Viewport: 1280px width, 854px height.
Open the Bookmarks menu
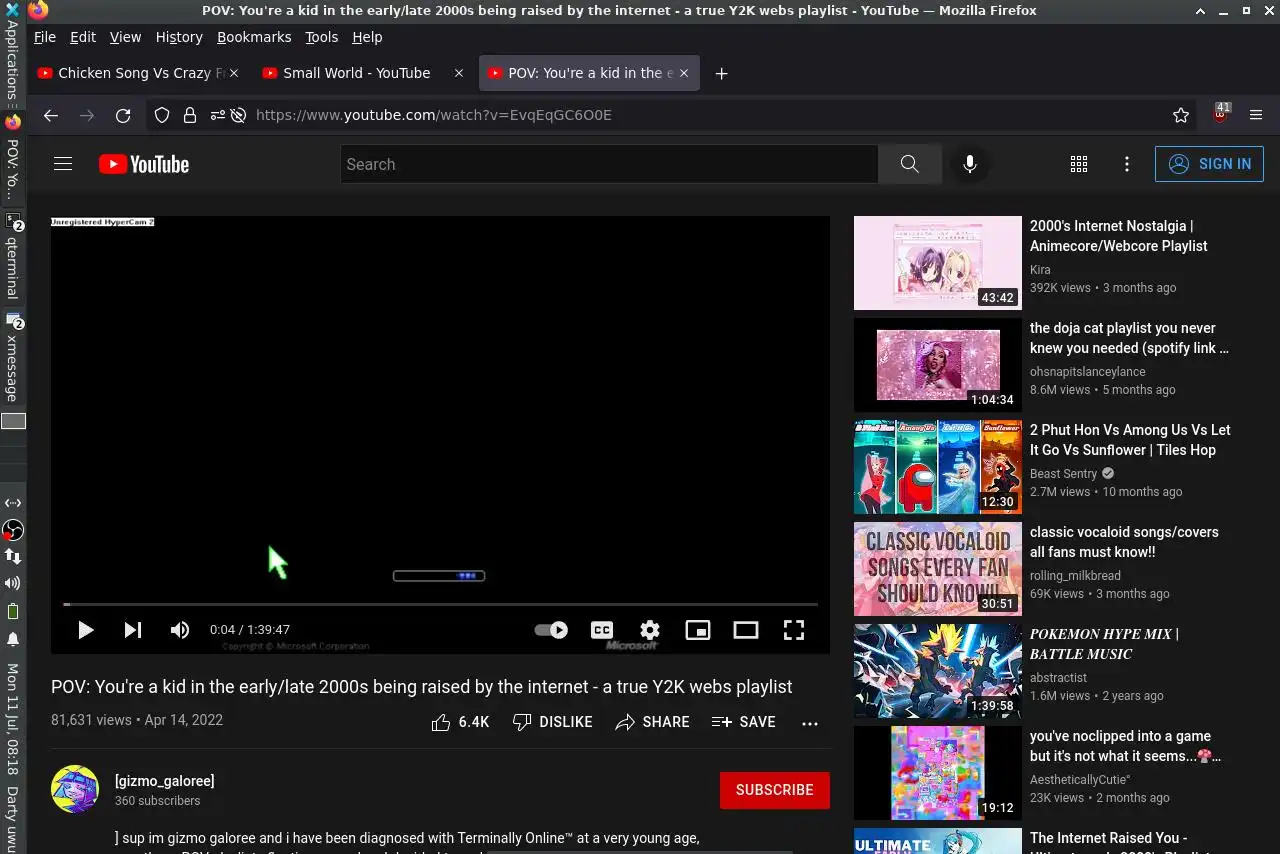254,37
